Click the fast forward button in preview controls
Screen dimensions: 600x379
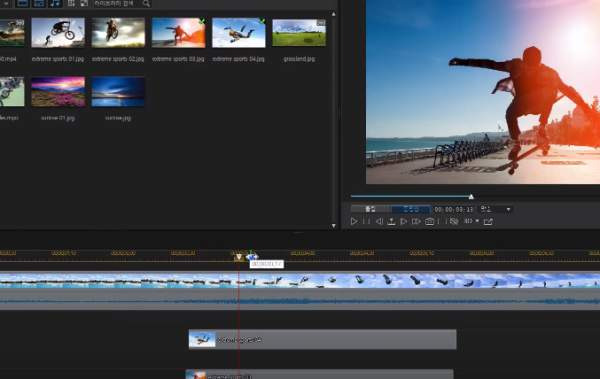pyautogui.click(x=416, y=221)
